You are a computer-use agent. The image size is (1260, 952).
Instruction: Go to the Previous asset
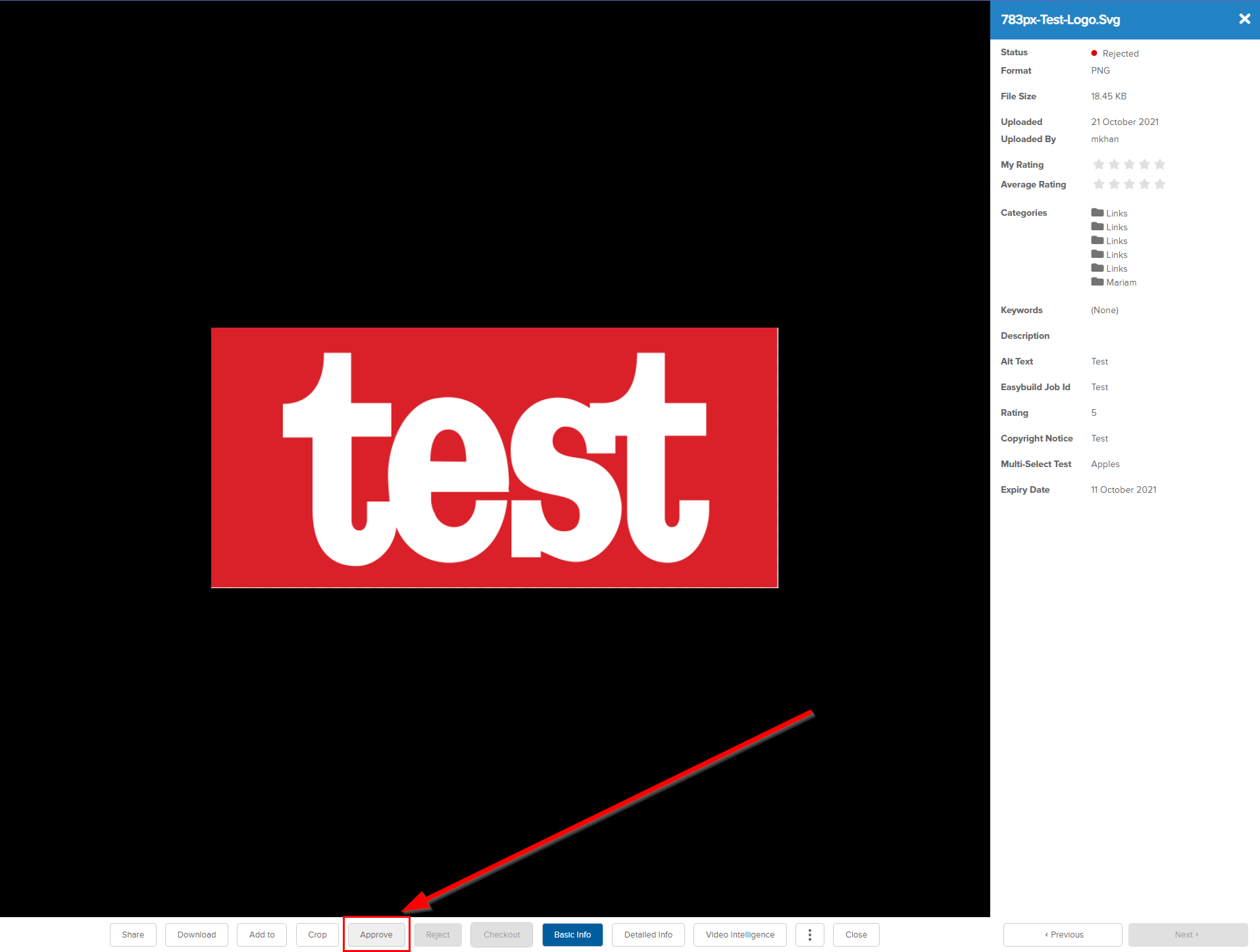tap(1063, 934)
